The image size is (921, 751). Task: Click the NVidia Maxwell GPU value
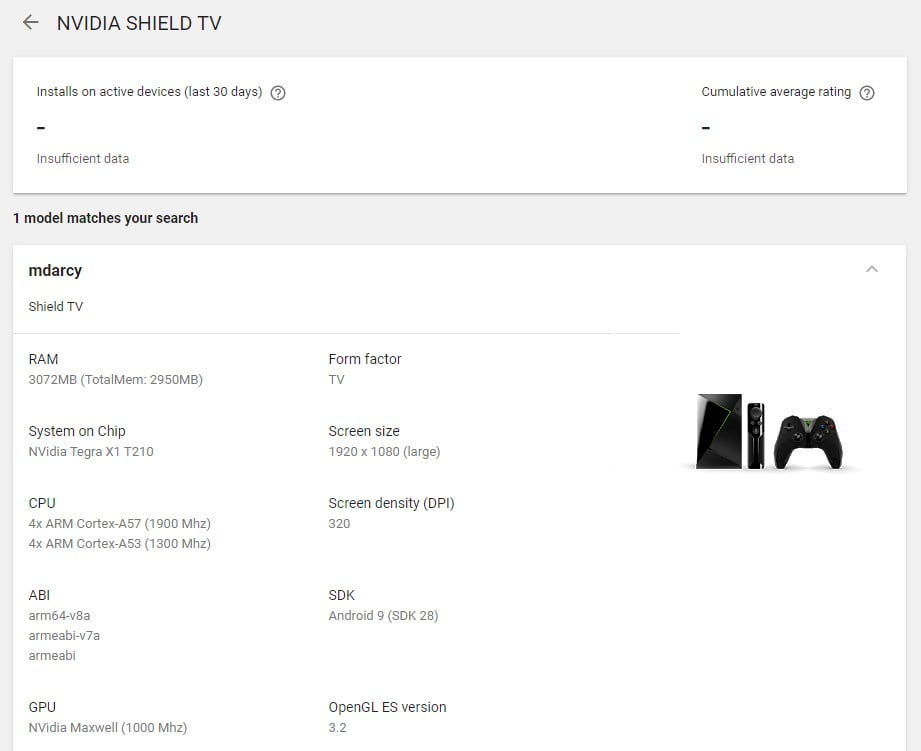(107, 728)
